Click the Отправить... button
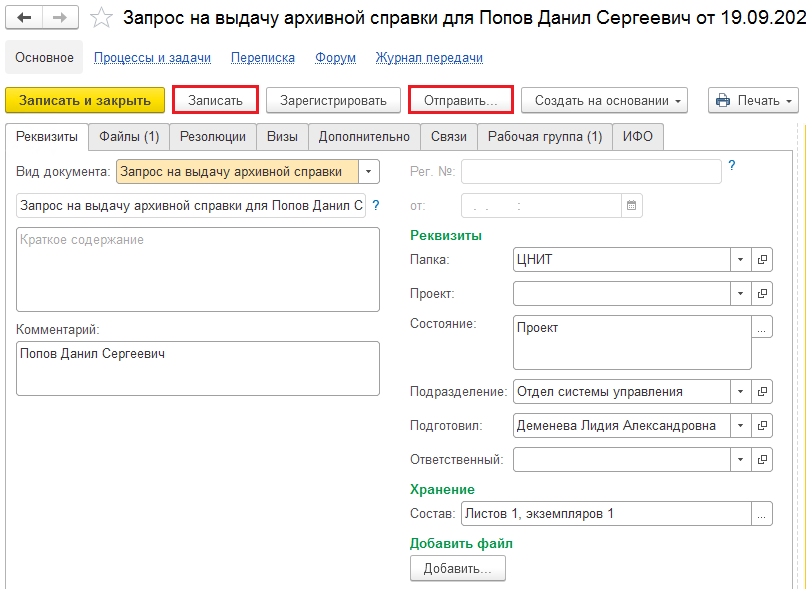806x589 pixels. pos(461,100)
